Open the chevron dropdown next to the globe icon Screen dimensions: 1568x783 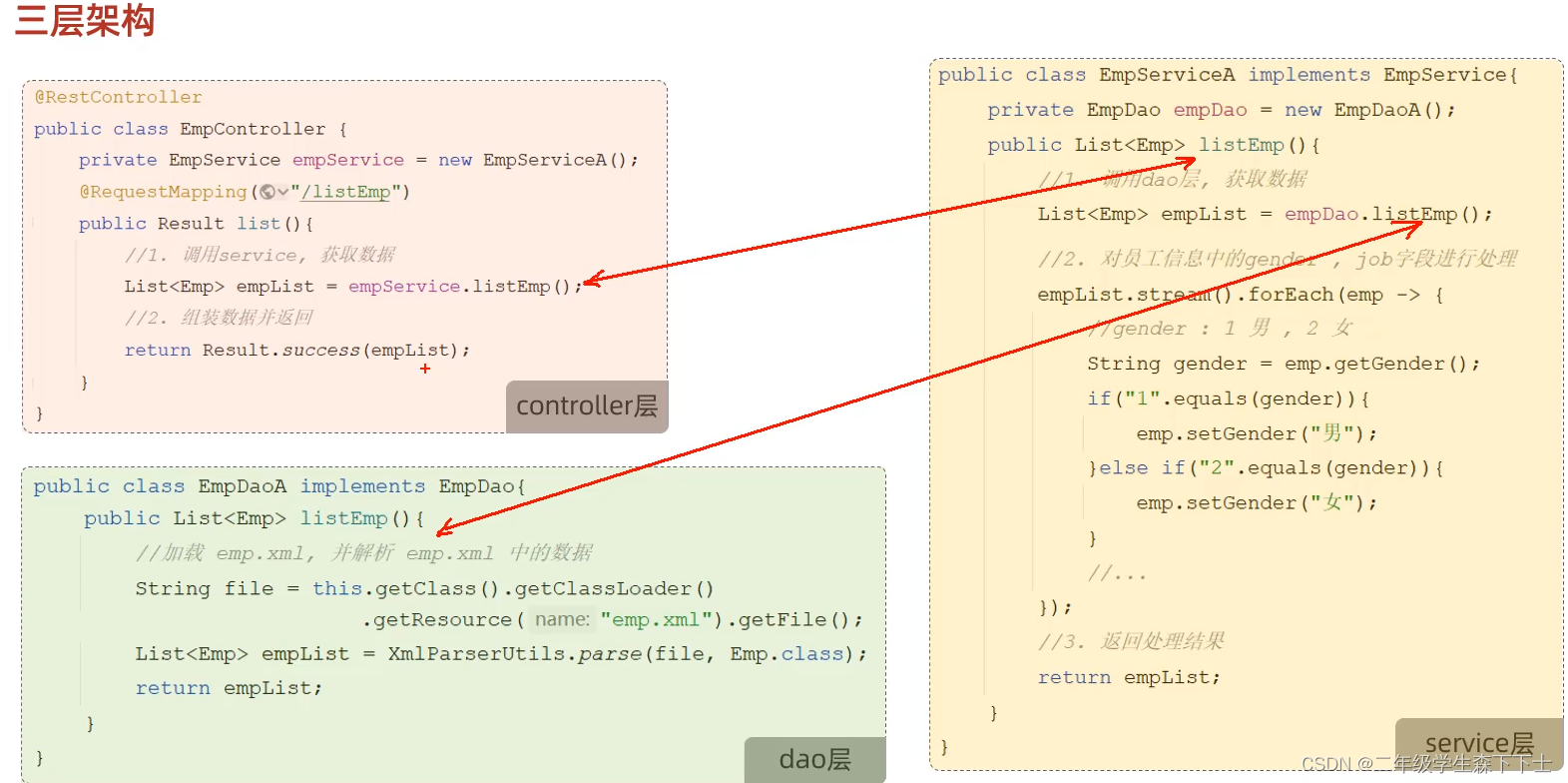(283, 192)
